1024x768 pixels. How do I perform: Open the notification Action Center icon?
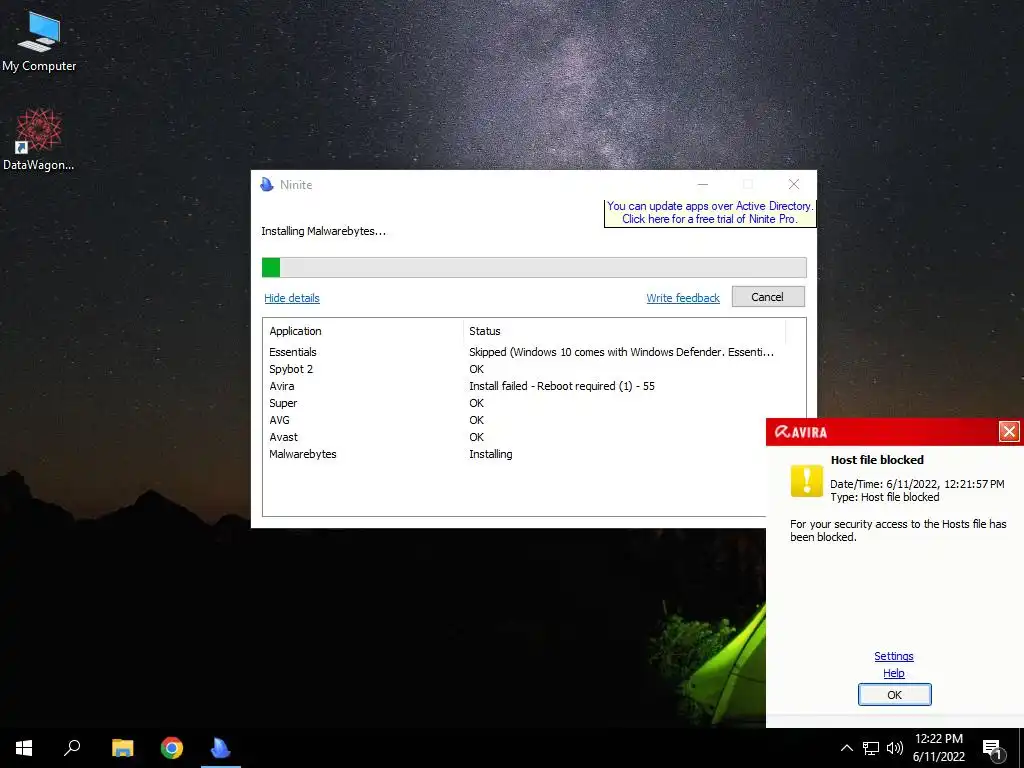pos(993,749)
